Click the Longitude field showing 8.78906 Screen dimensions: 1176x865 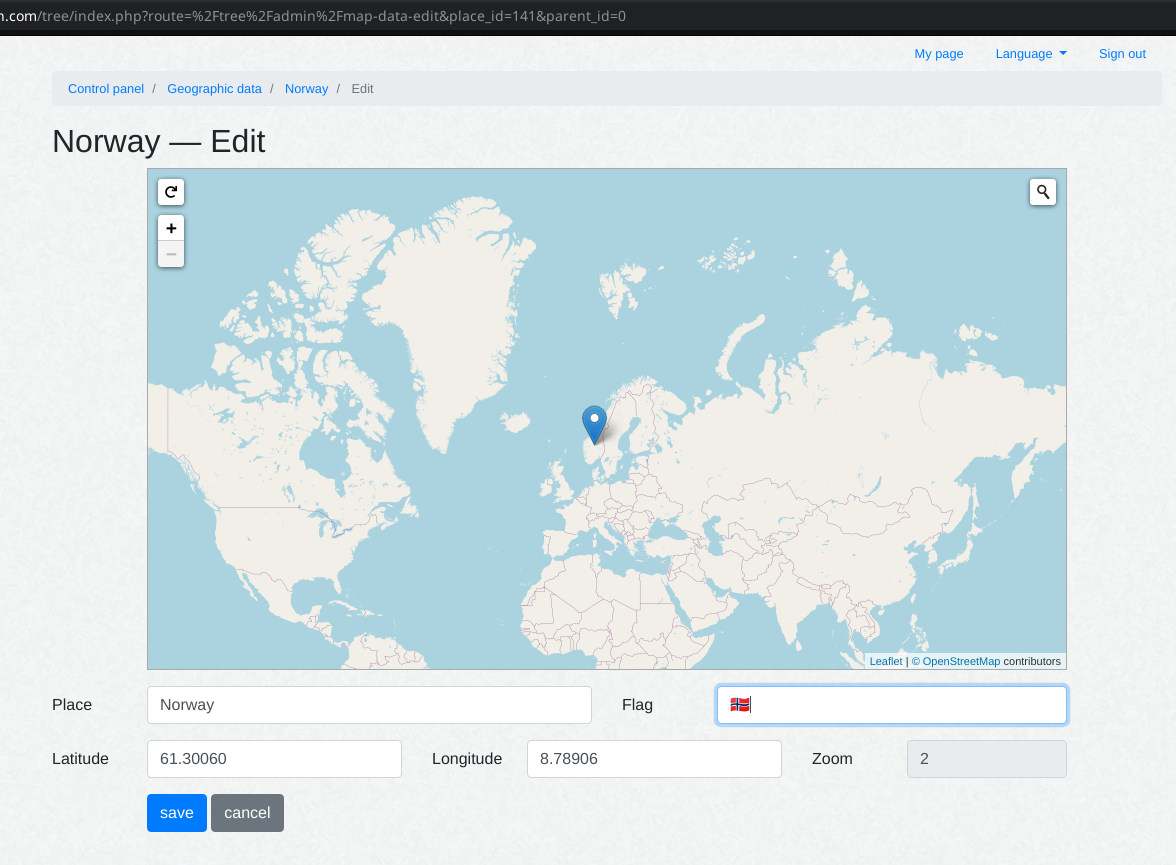pyautogui.click(x=654, y=759)
